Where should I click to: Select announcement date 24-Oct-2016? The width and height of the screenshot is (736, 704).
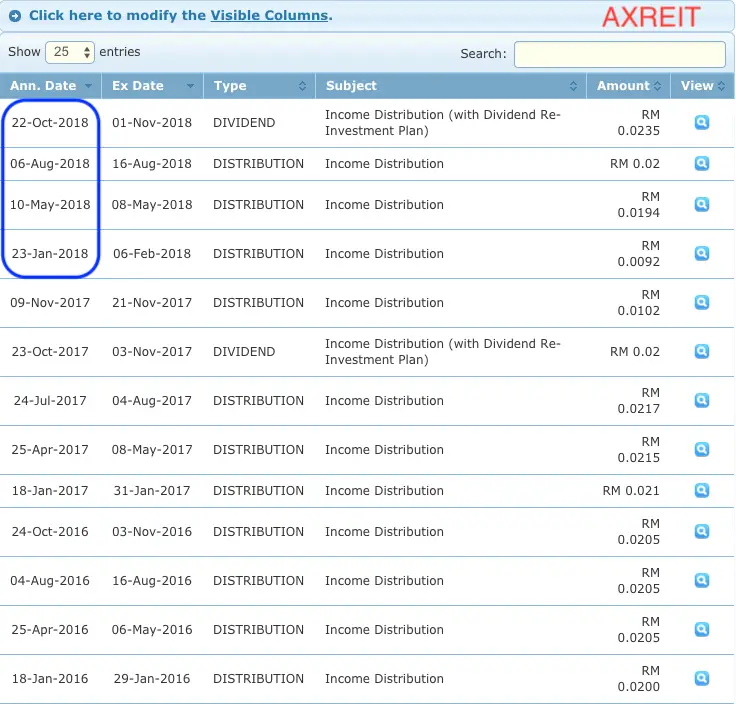coord(50,531)
